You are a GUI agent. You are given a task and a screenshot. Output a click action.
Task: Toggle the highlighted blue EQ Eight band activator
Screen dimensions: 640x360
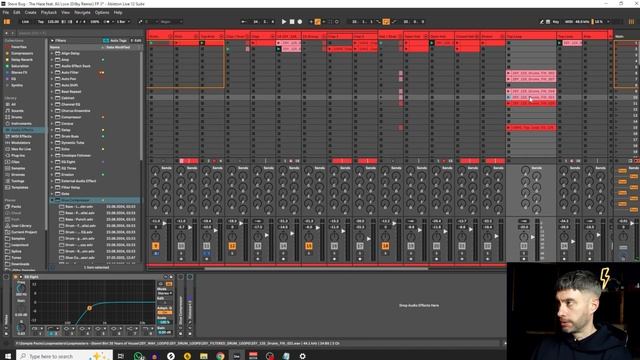(52, 333)
